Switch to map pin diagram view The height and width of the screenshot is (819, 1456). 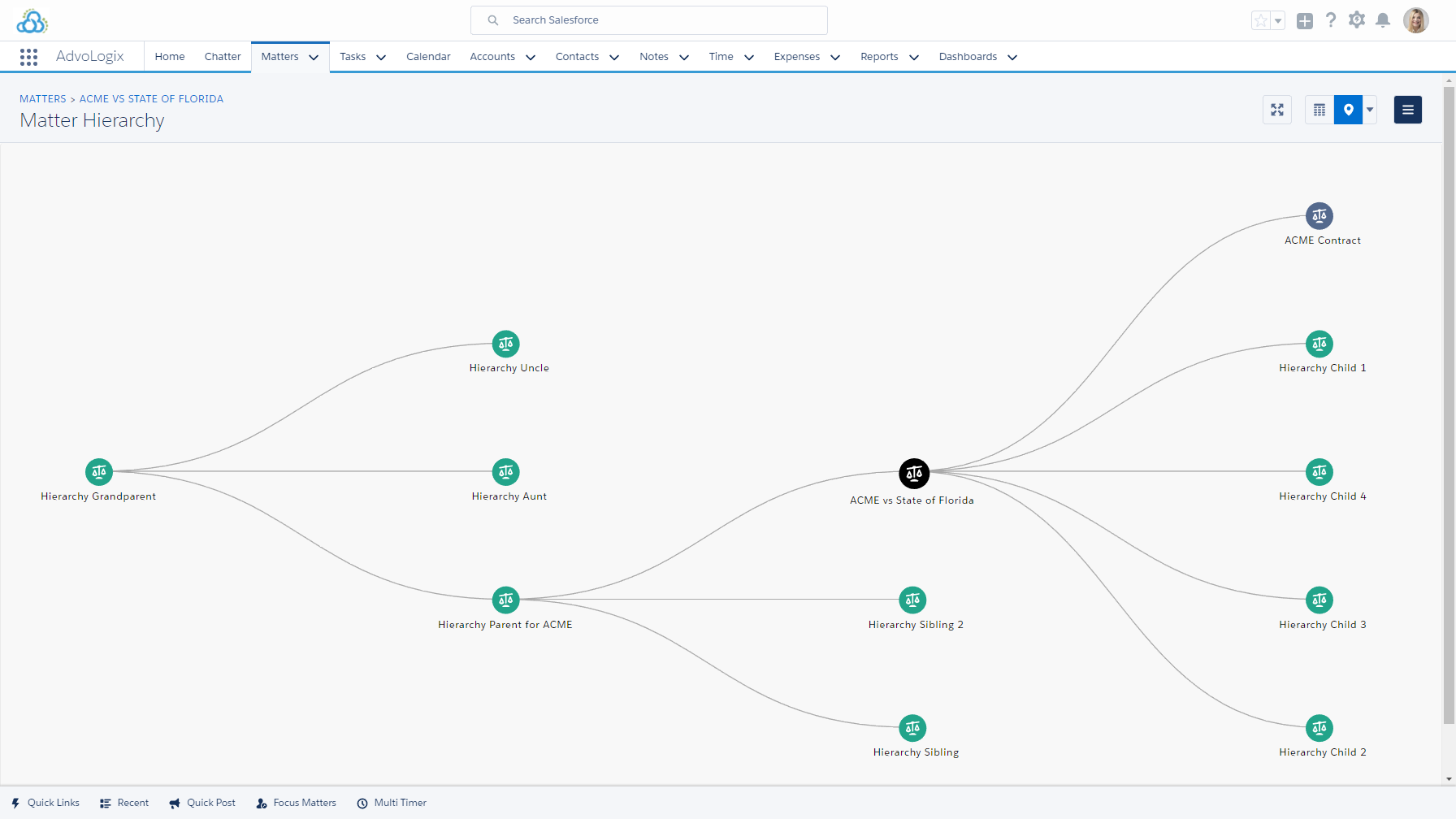(x=1348, y=110)
